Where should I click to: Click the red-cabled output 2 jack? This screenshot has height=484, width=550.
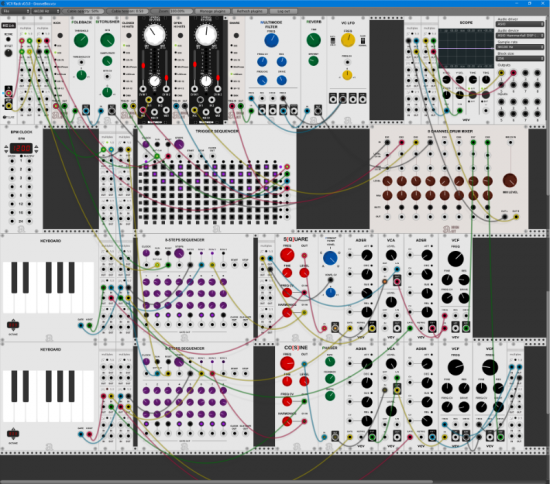tap(513, 73)
